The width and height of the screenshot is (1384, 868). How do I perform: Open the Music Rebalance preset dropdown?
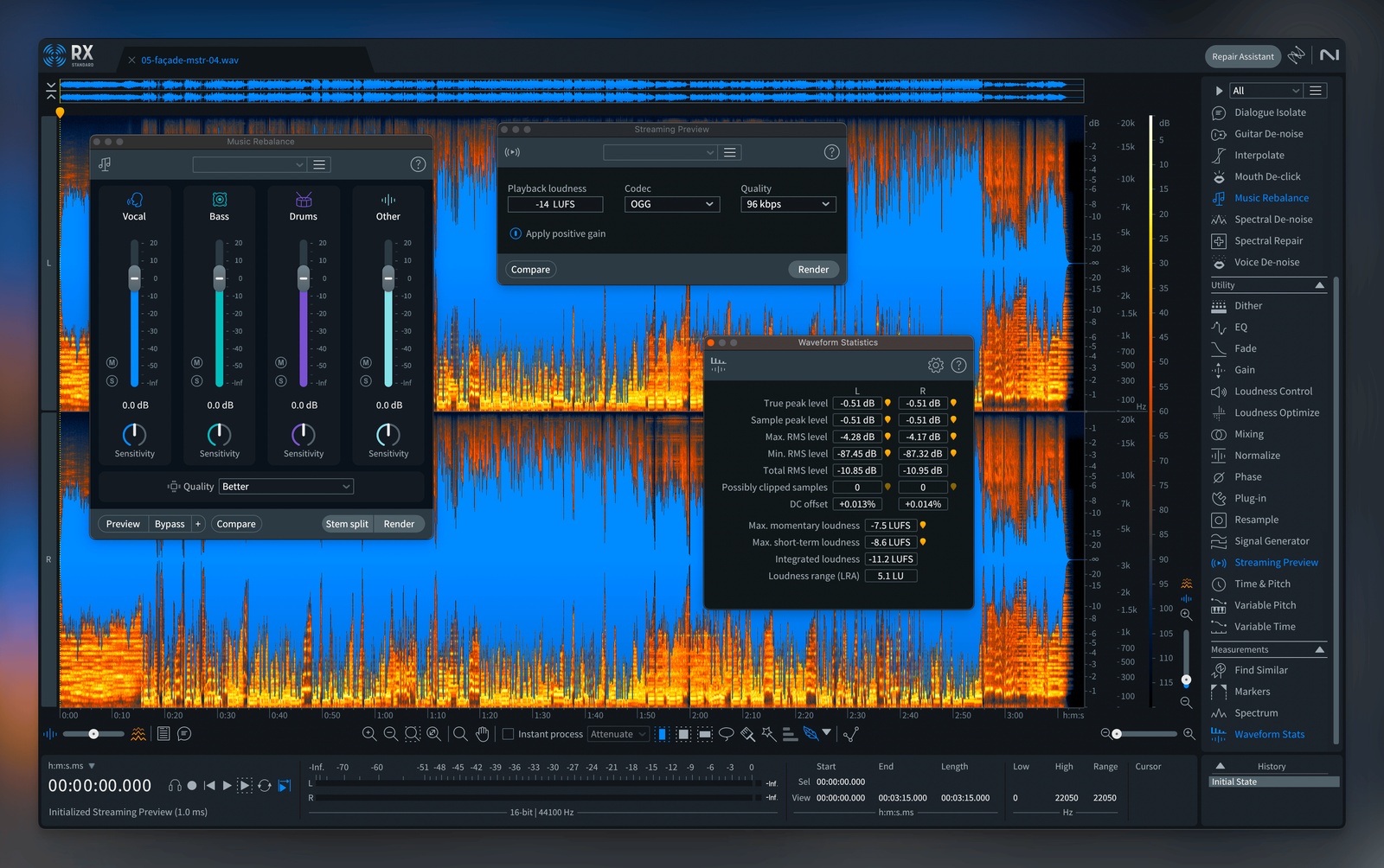(x=250, y=164)
